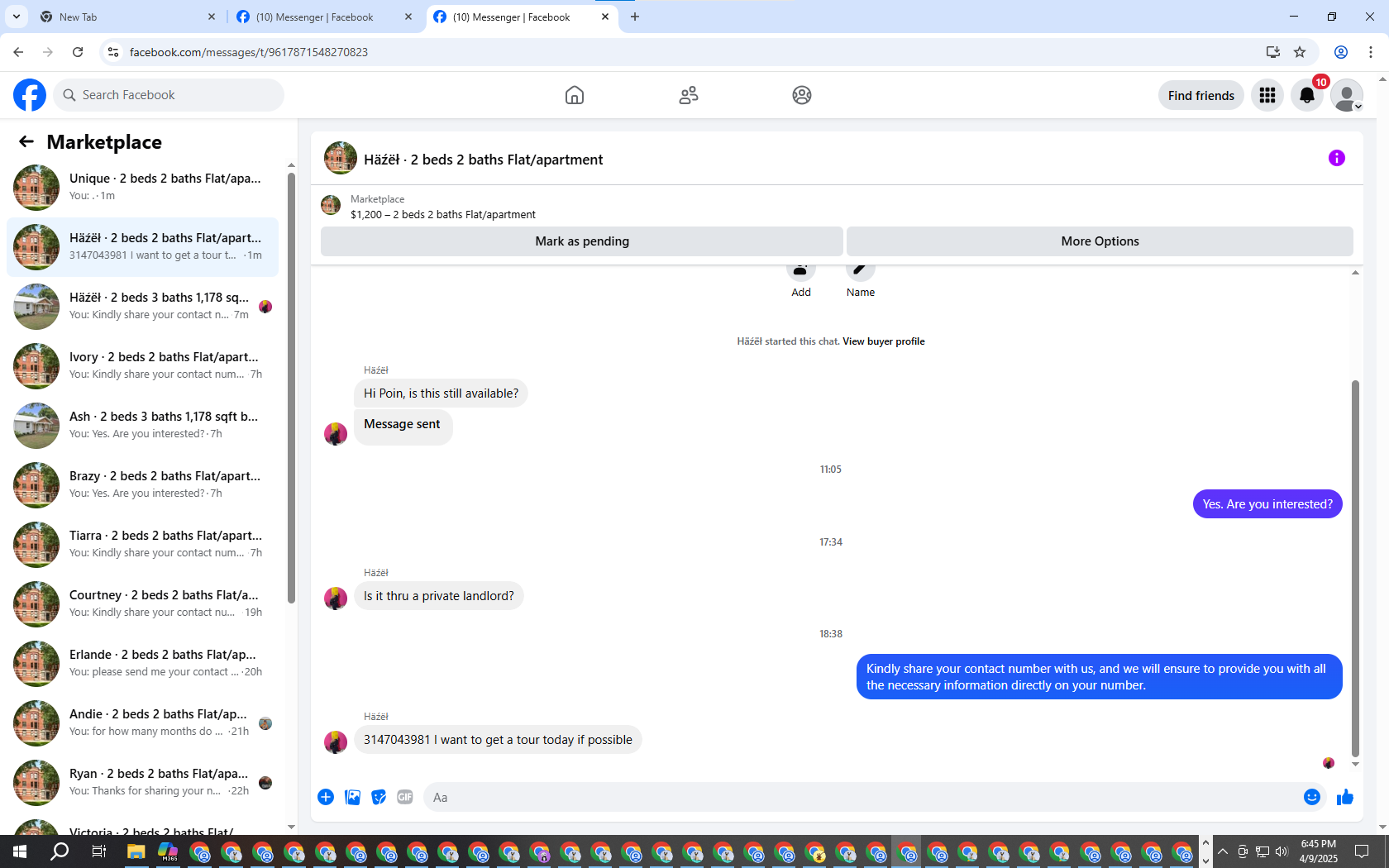
Task: Click the listing thumbnail in chat header
Action: 341,158
